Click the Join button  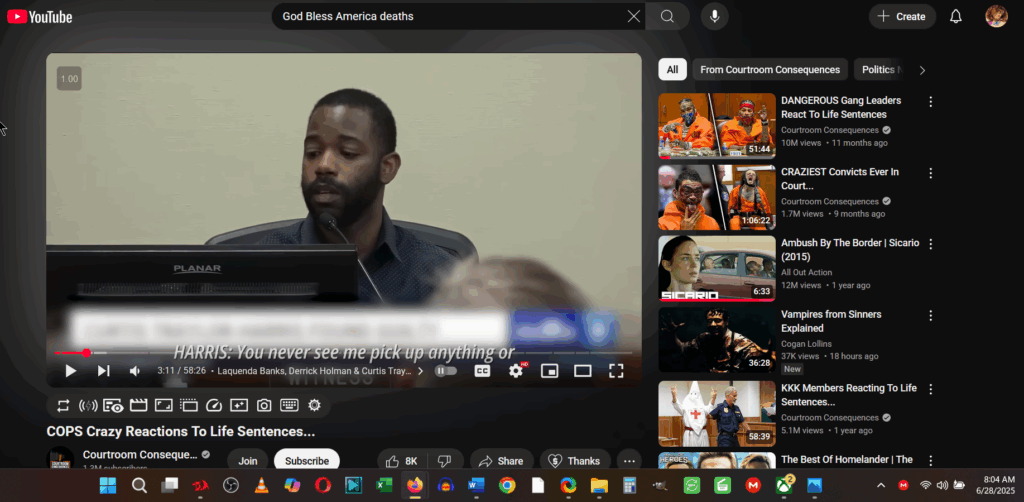(x=248, y=459)
